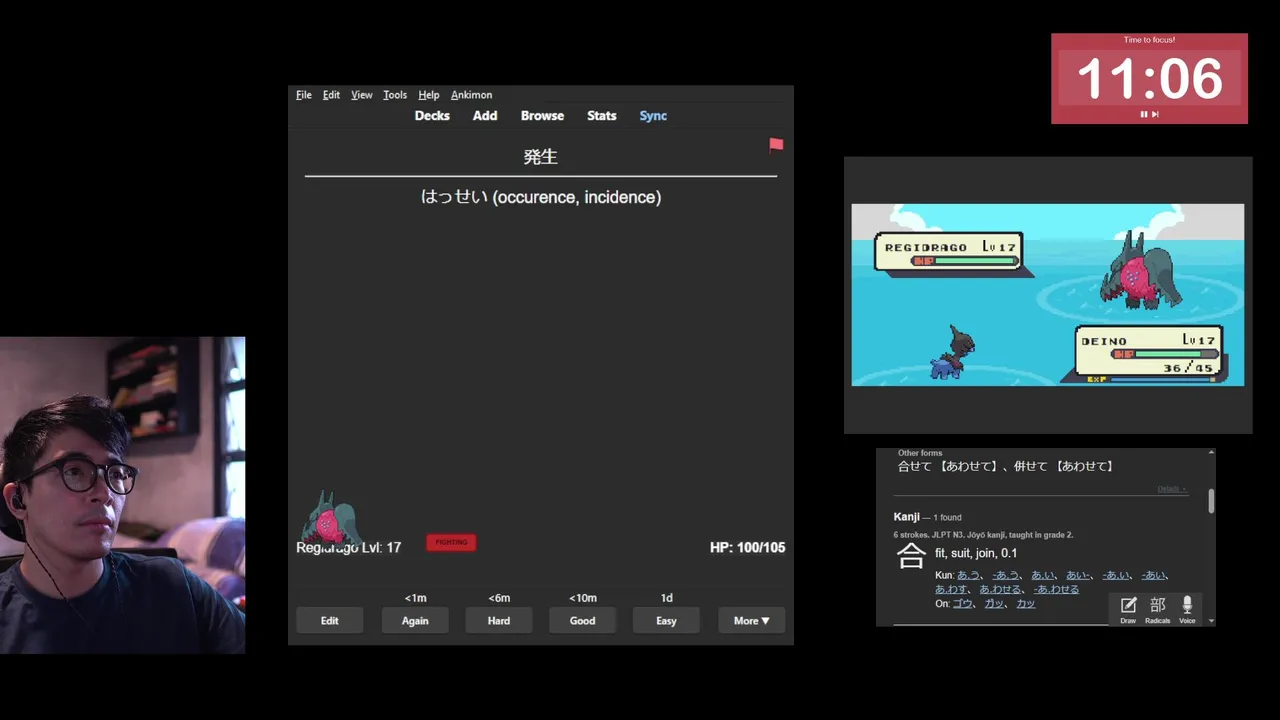
Task: Open the Ankimon menu
Action: (471, 95)
